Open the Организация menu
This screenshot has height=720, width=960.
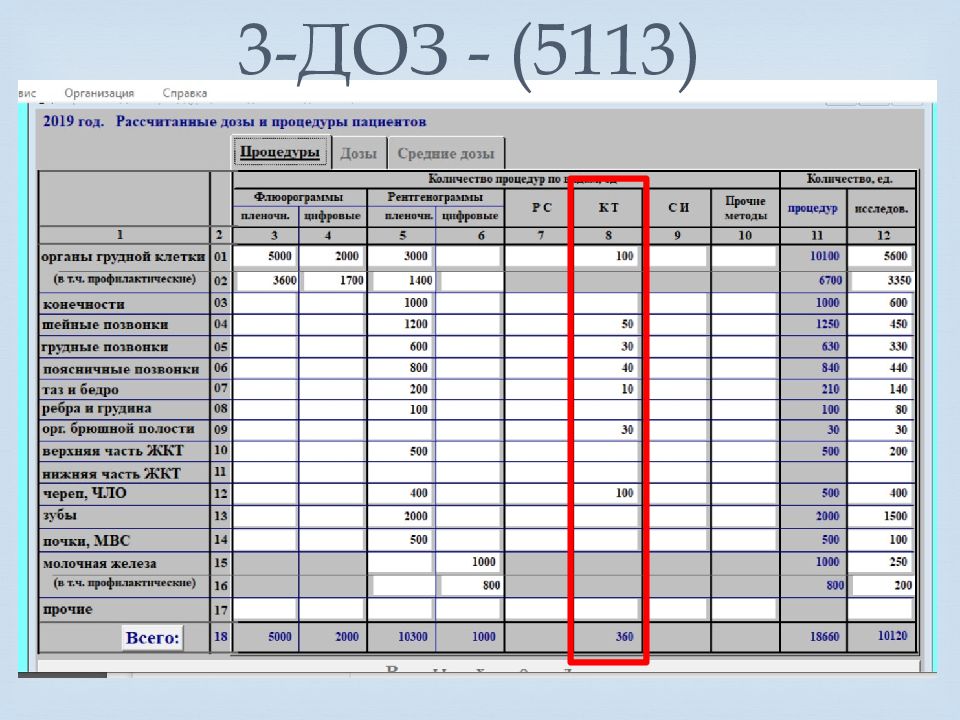click(x=99, y=92)
